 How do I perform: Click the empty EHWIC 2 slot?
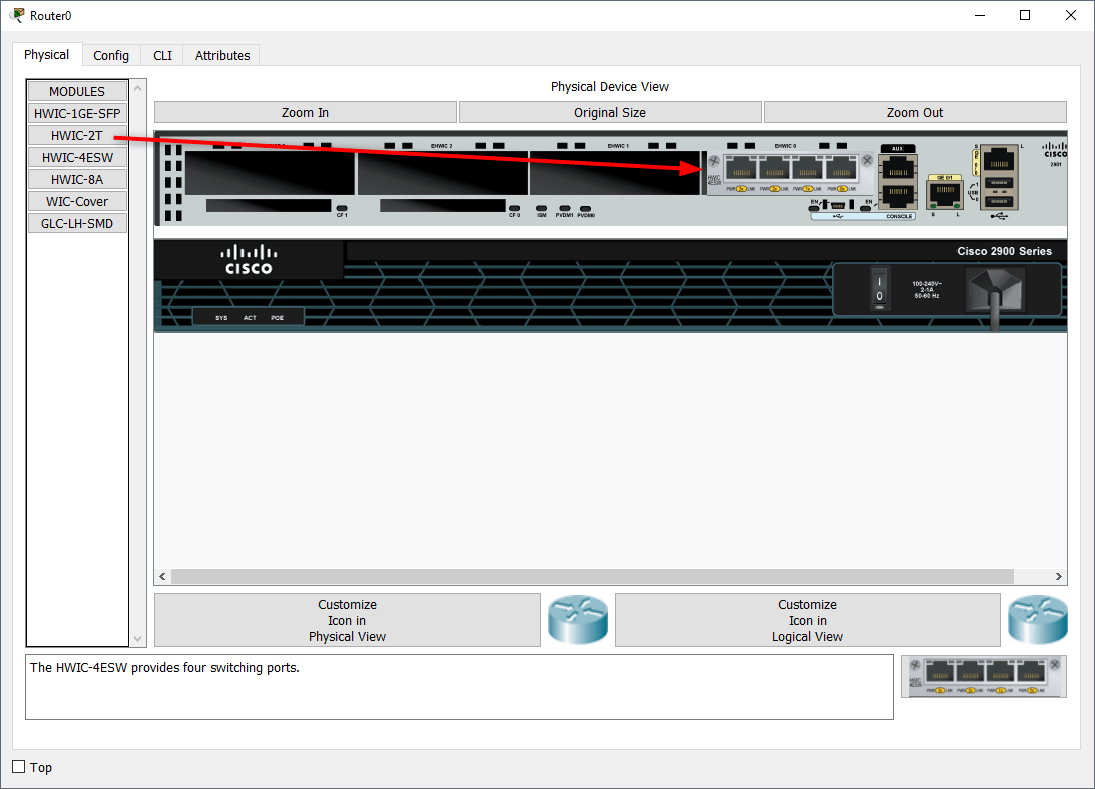pos(443,173)
